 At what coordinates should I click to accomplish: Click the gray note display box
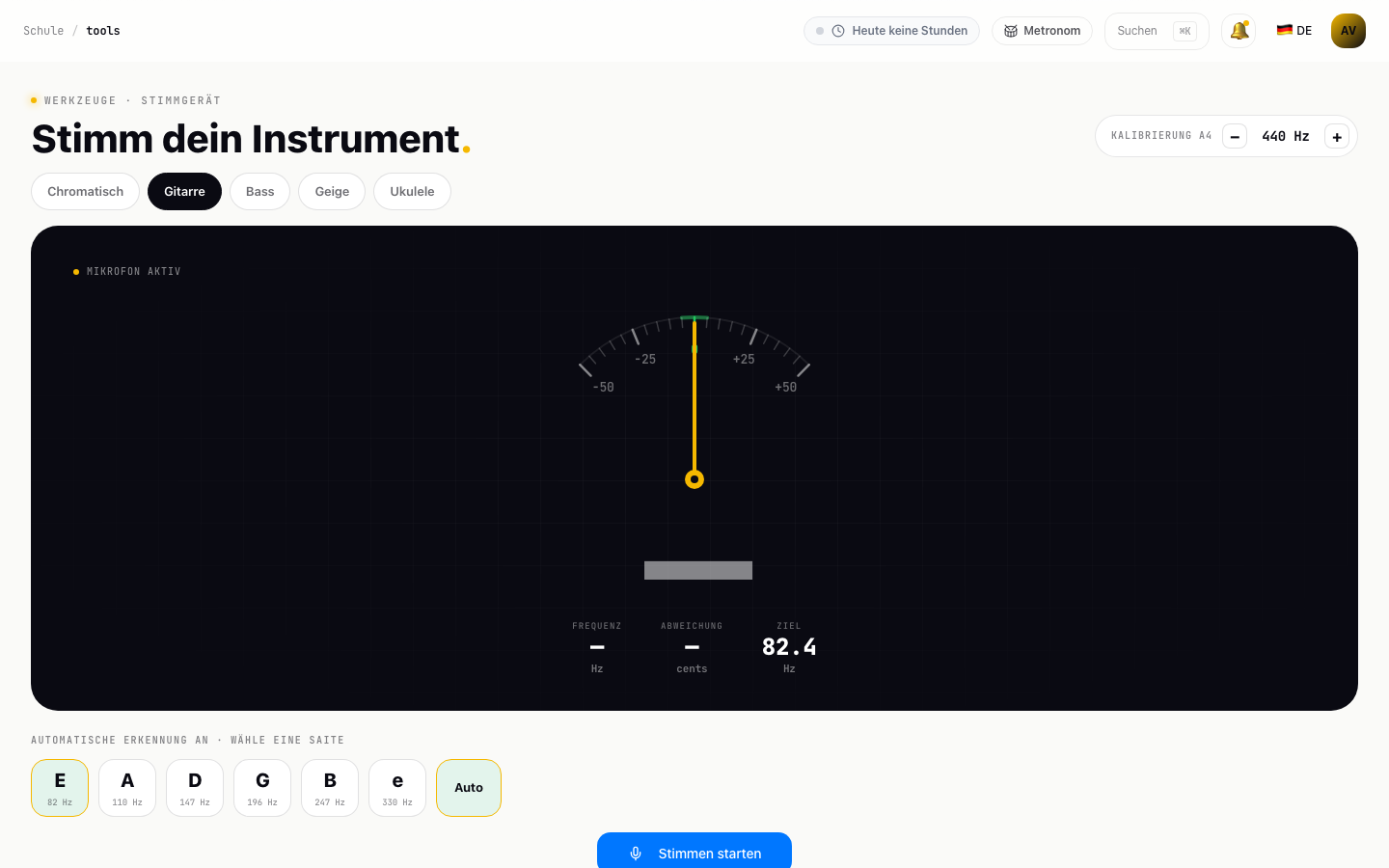click(x=698, y=570)
